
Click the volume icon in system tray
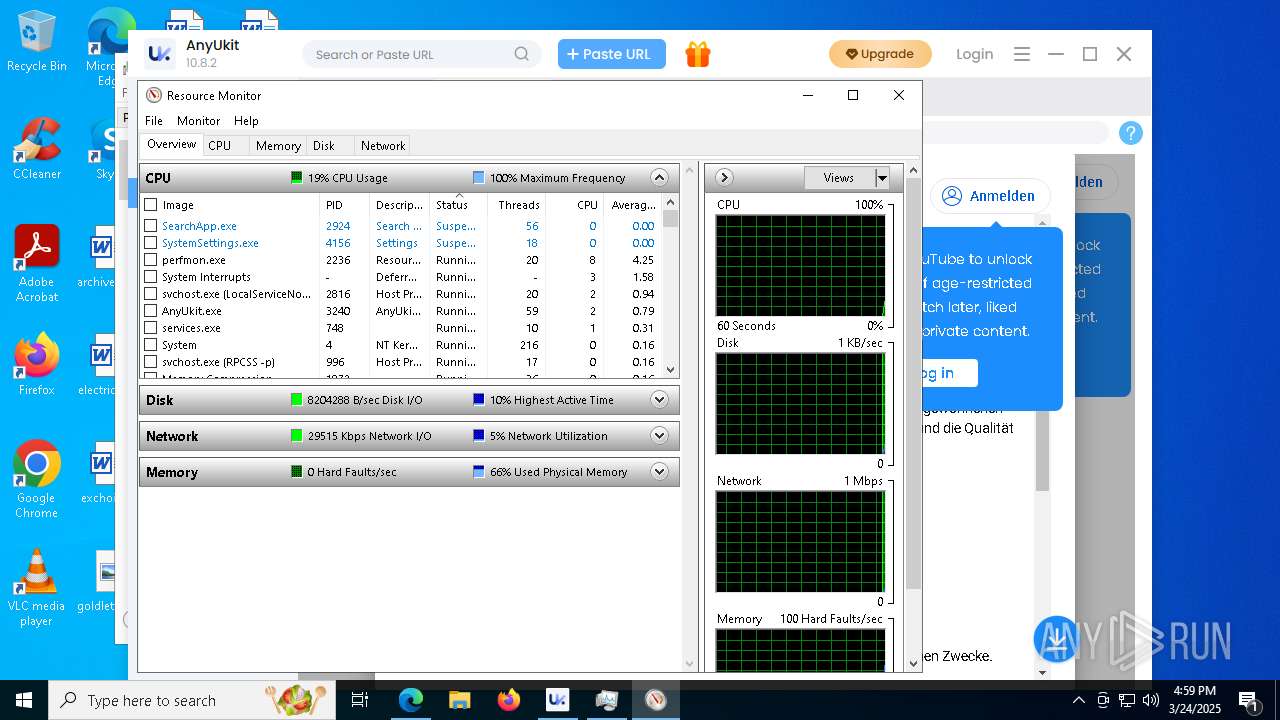[x=1150, y=700]
